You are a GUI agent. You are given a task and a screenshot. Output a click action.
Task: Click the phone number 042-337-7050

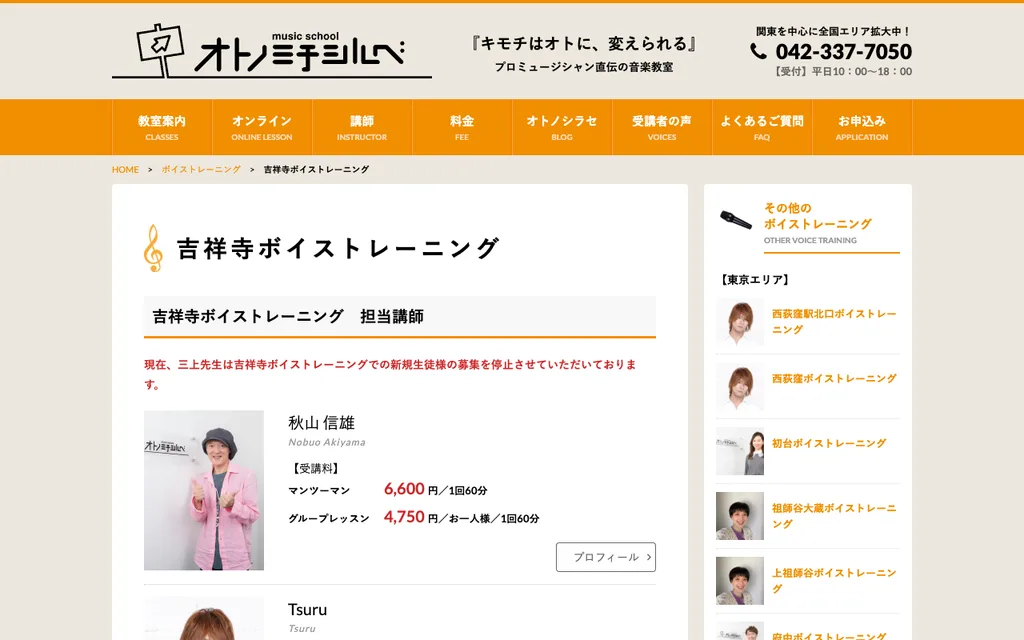click(843, 51)
